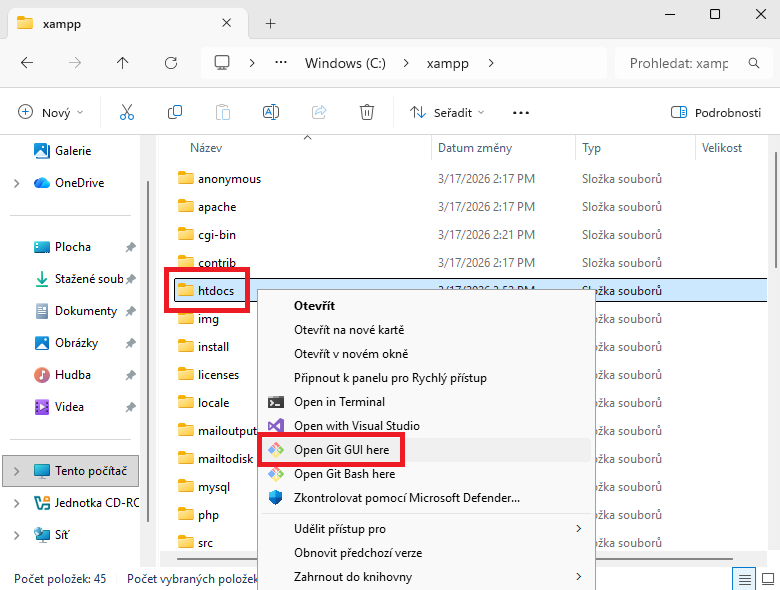The image size is (780, 590).
Task: Add a new tab with plus button
Action: (x=270, y=23)
